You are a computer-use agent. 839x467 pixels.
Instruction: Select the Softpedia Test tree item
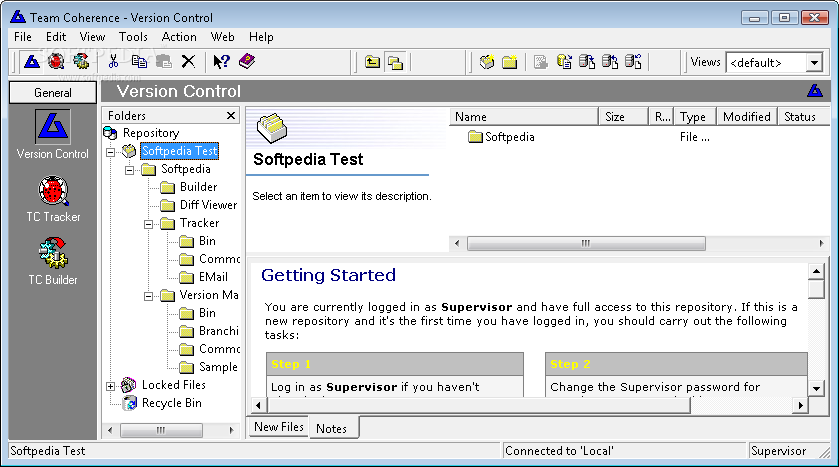(x=179, y=151)
